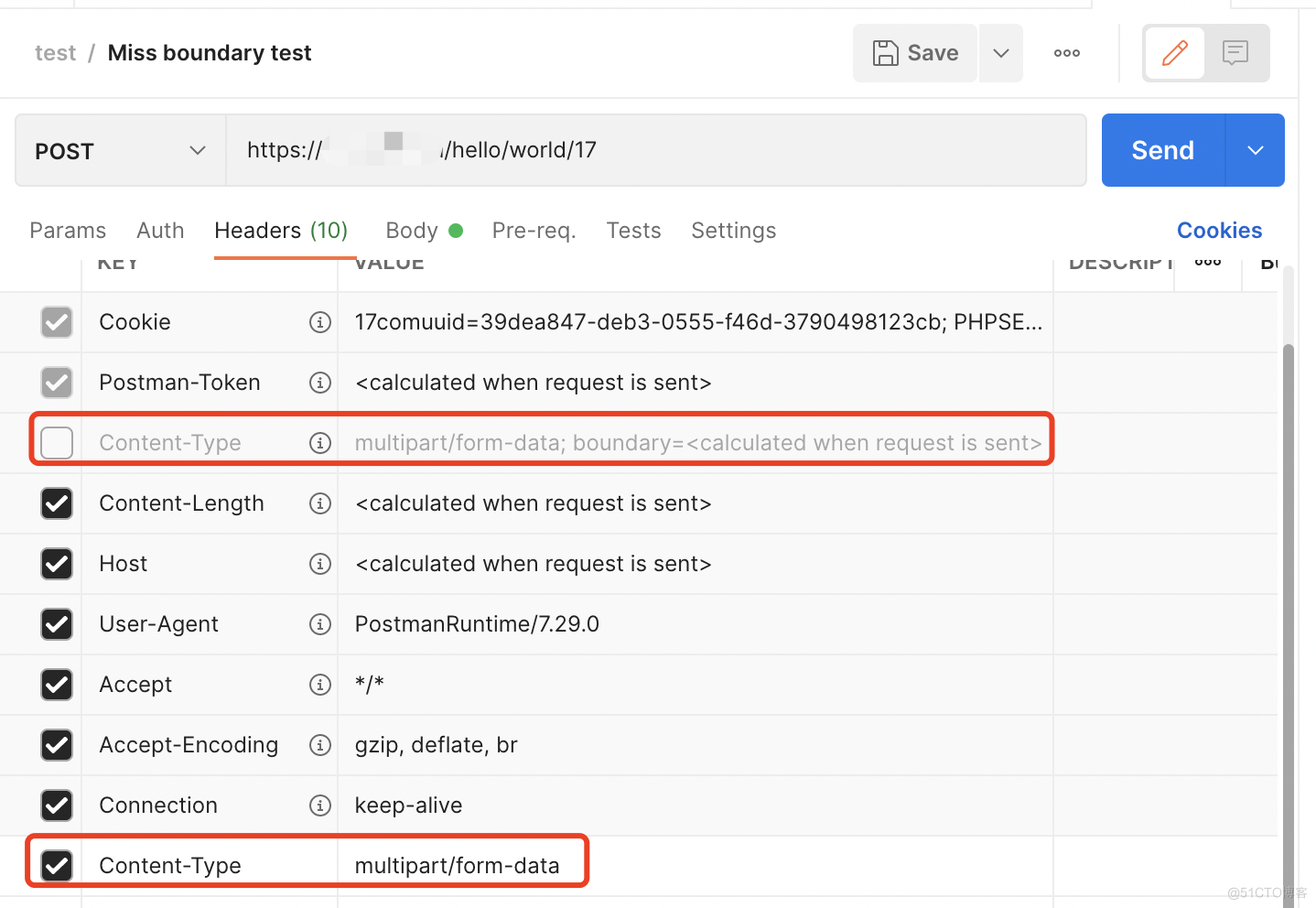
Task: Click info icon next to Accept-Encoding header
Action: [320, 745]
